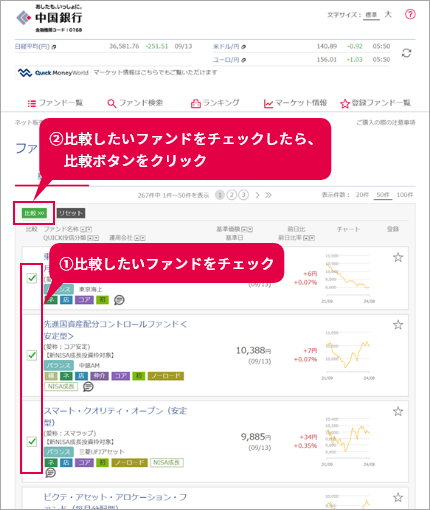Uncheck compare checkbox for 先進国資産配分コントロールファンド
This screenshot has width=430, height=510.
32,355
